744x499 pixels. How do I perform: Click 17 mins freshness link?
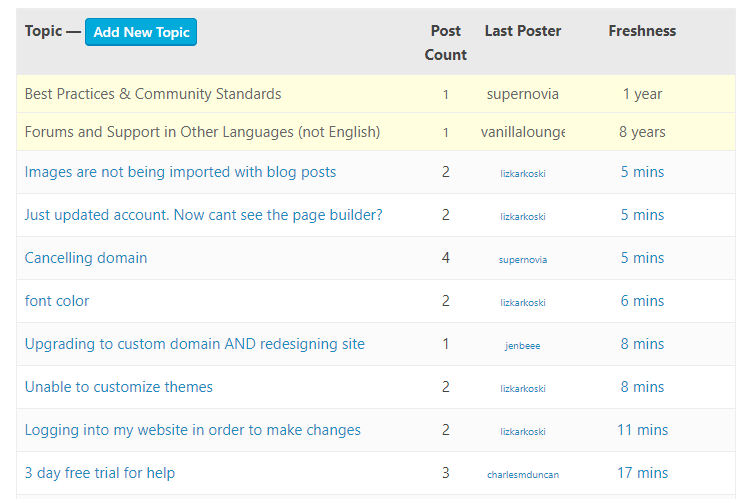[x=642, y=473]
